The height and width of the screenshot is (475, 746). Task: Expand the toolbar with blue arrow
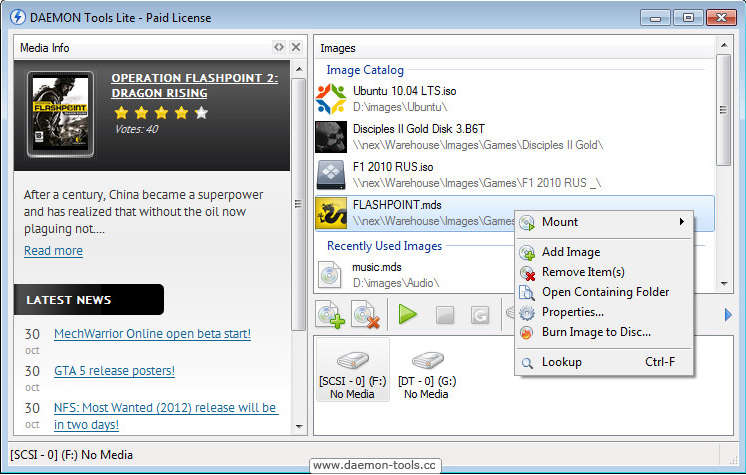(x=728, y=315)
